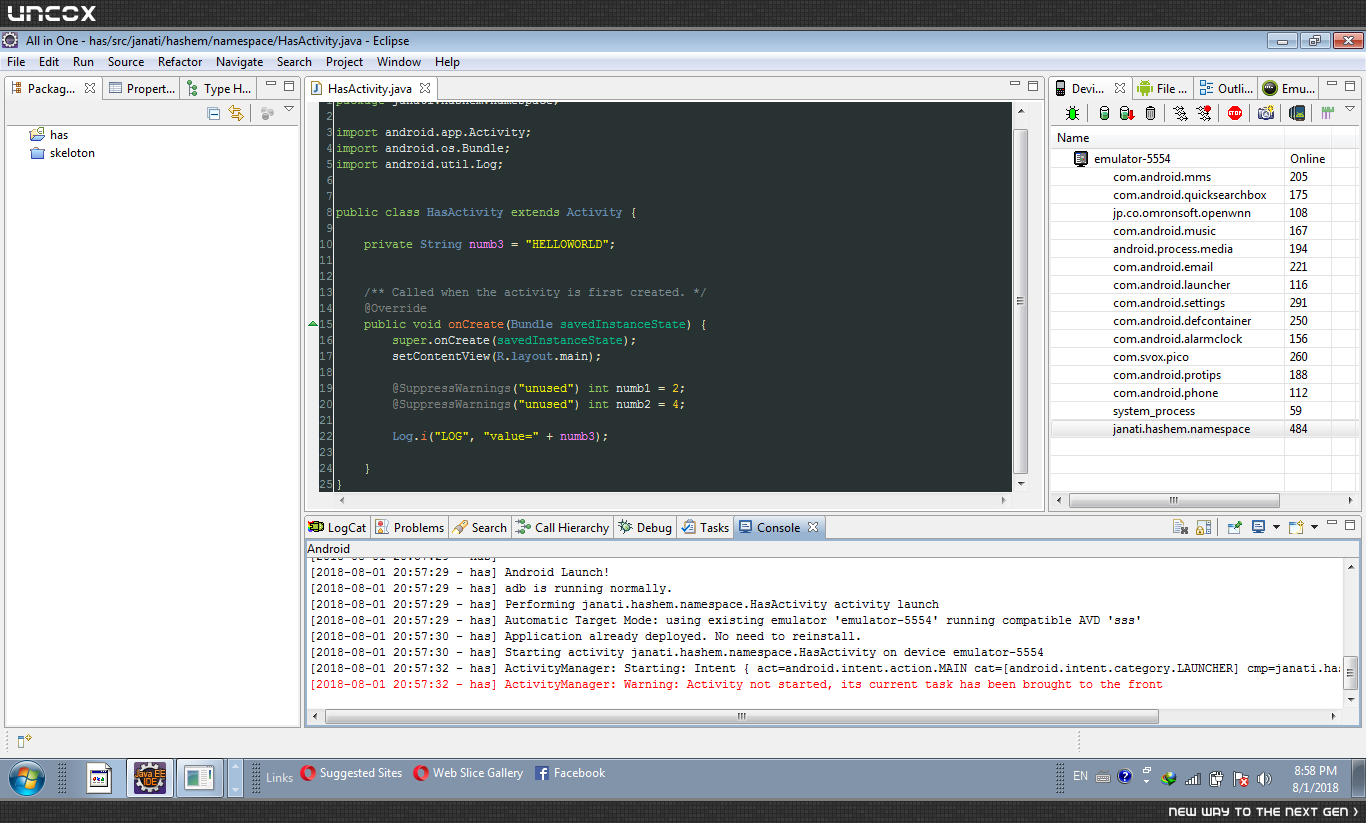Screen dimensions: 1366x823
Task: Click the Debug selected process bug icon
Action: pyautogui.click(x=1072, y=113)
